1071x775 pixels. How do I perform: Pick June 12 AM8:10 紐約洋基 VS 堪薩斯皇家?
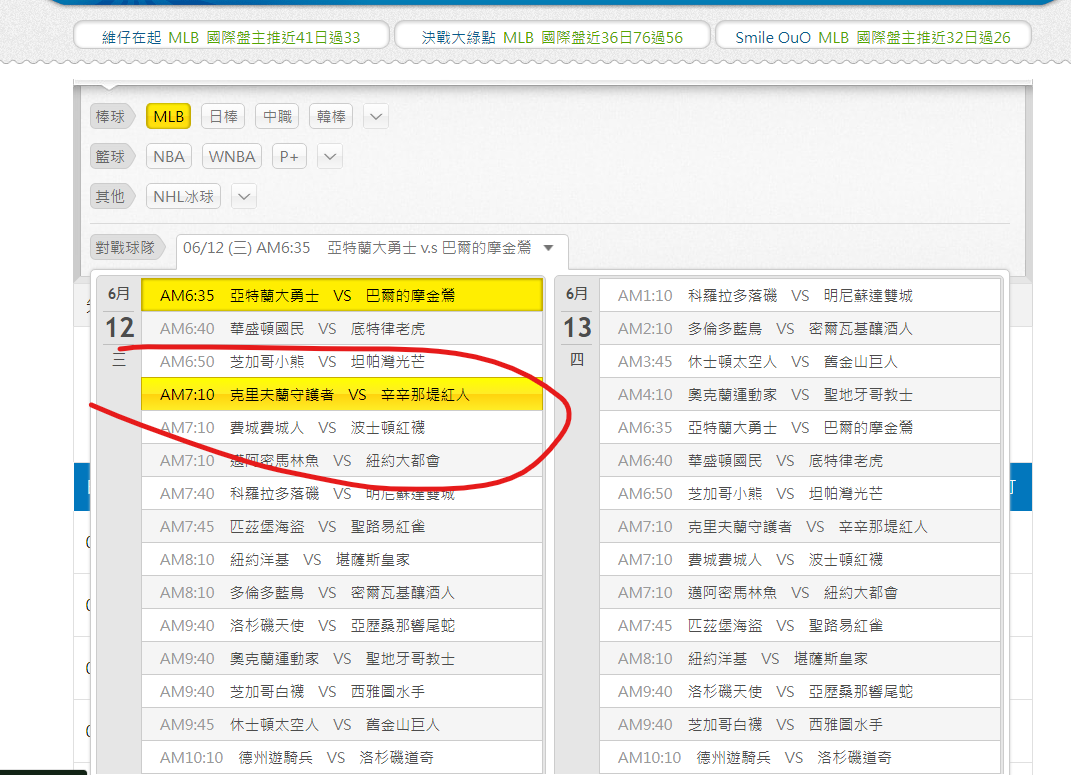coord(342,560)
